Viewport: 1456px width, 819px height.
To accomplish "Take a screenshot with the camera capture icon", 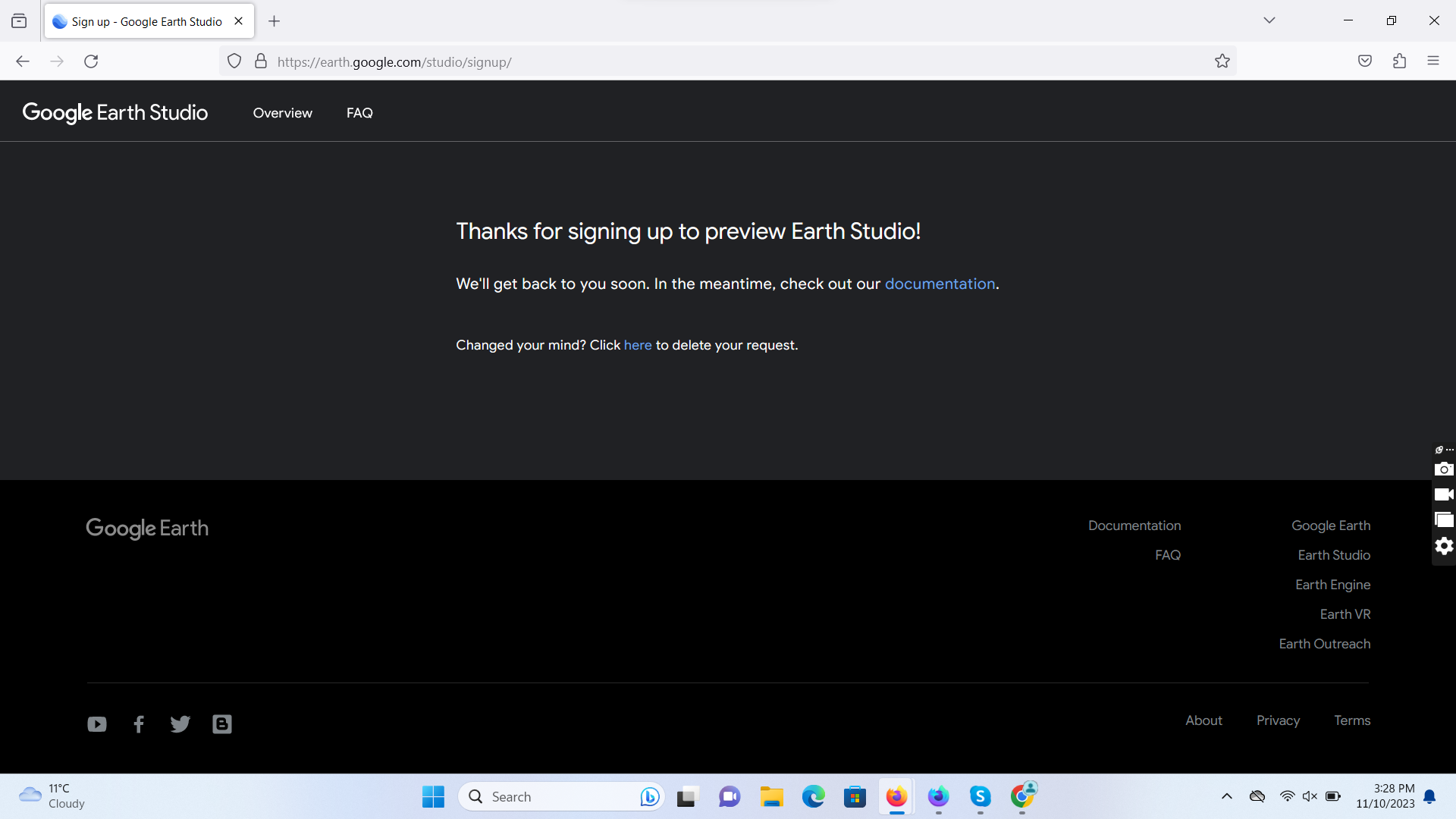I will click(x=1445, y=469).
